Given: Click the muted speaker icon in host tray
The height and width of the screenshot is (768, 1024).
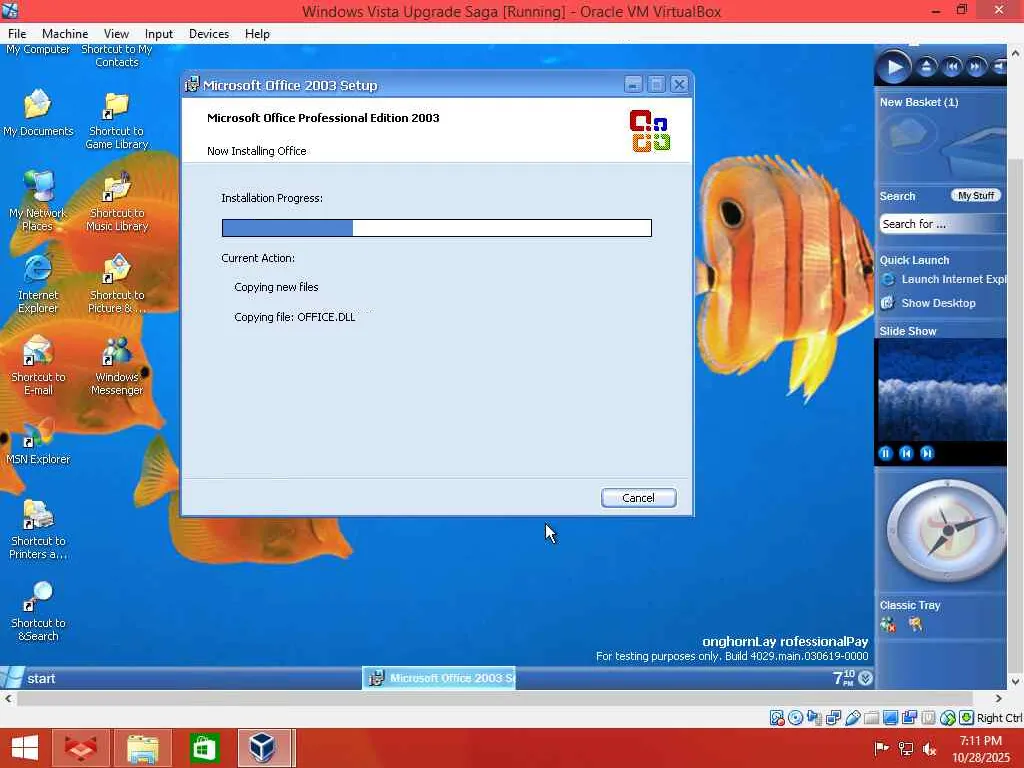Looking at the screenshot, I should point(930,750).
